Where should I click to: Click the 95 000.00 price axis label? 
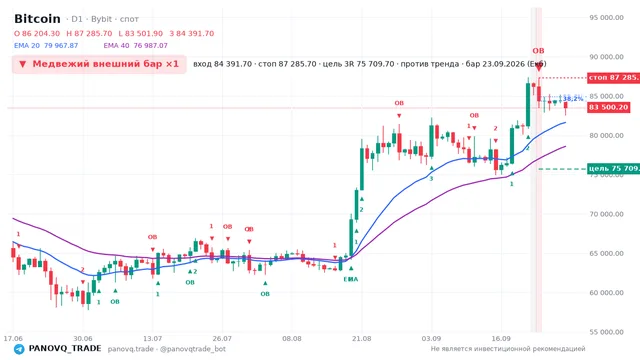[607, 18]
